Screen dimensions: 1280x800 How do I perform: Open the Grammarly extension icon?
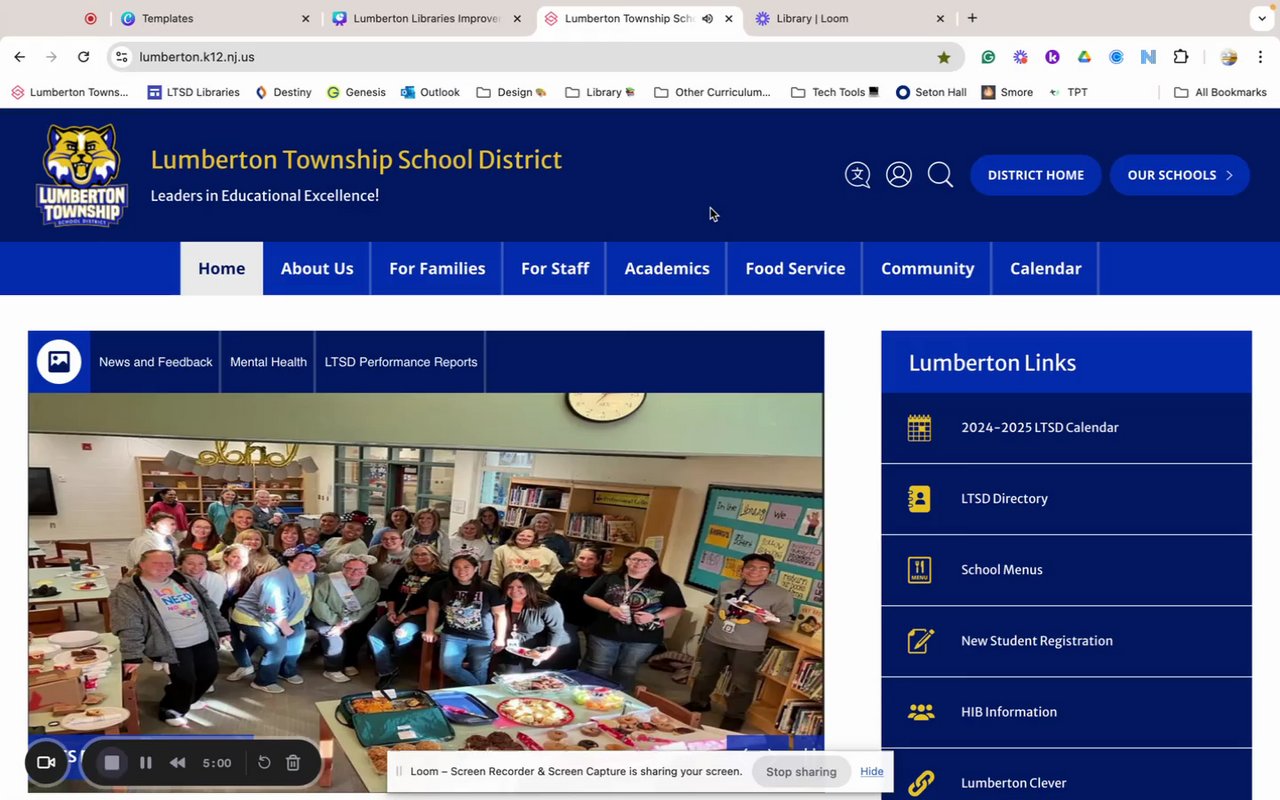click(988, 57)
